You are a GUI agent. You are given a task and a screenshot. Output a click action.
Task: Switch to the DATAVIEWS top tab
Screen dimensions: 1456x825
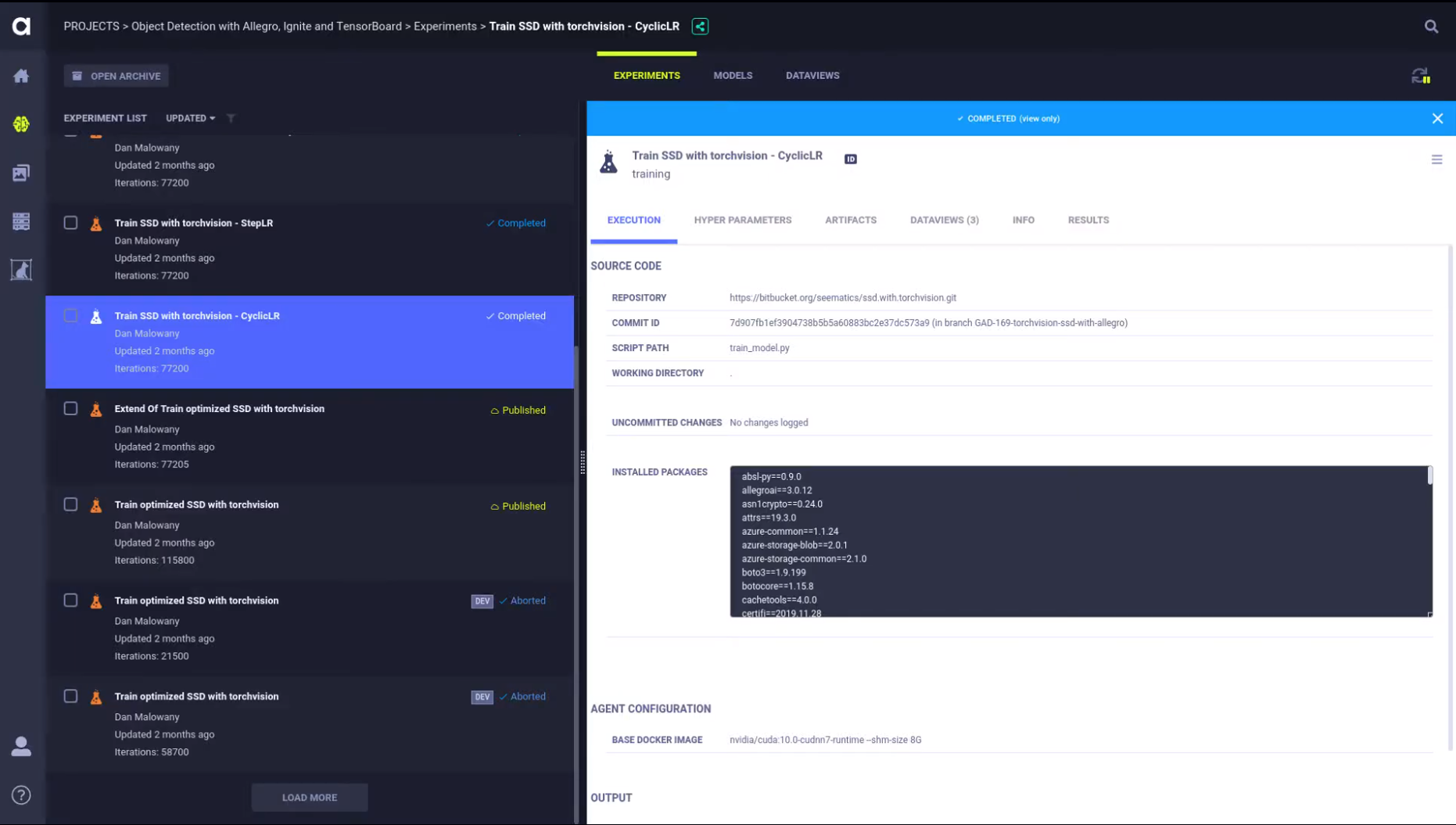pos(812,76)
